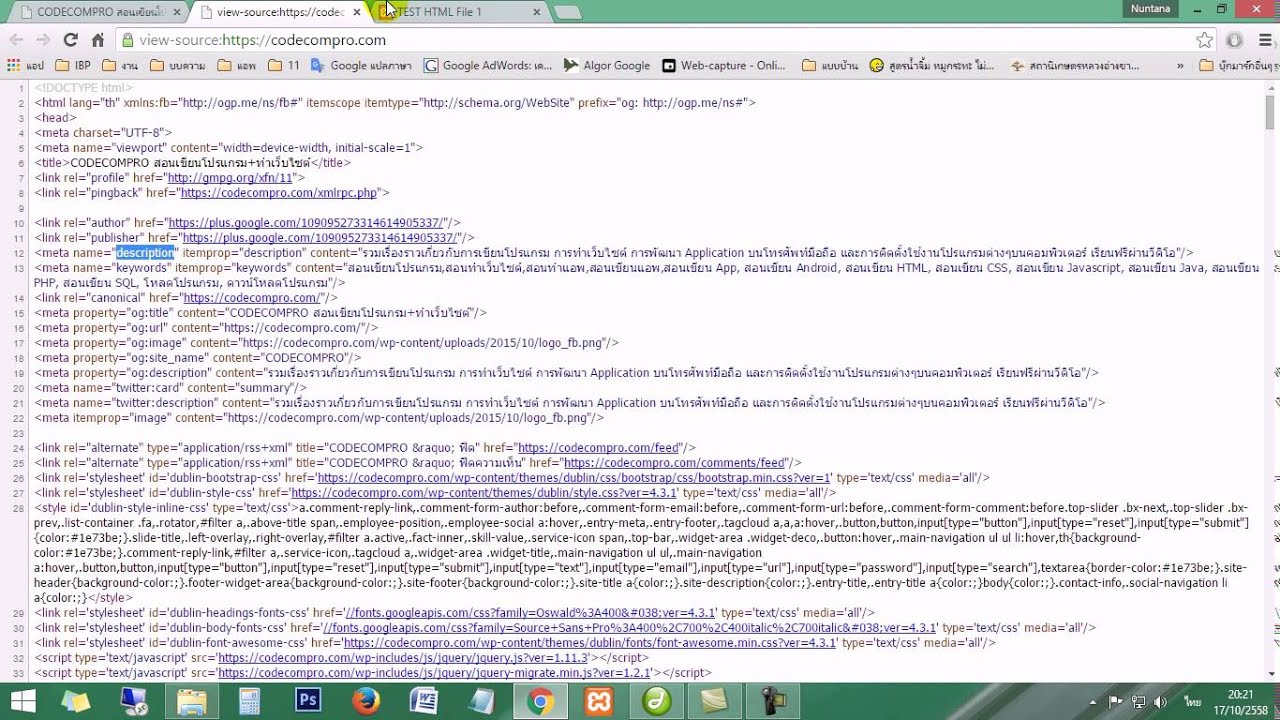Open a new tab button
The height and width of the screenshot is (720, 1280).
[567, 12]
